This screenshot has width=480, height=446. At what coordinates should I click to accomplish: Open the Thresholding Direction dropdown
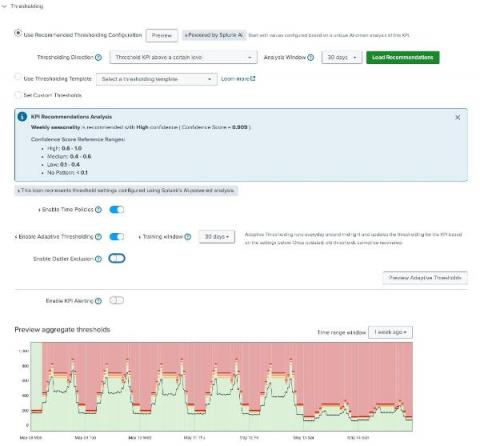point(183,57)
